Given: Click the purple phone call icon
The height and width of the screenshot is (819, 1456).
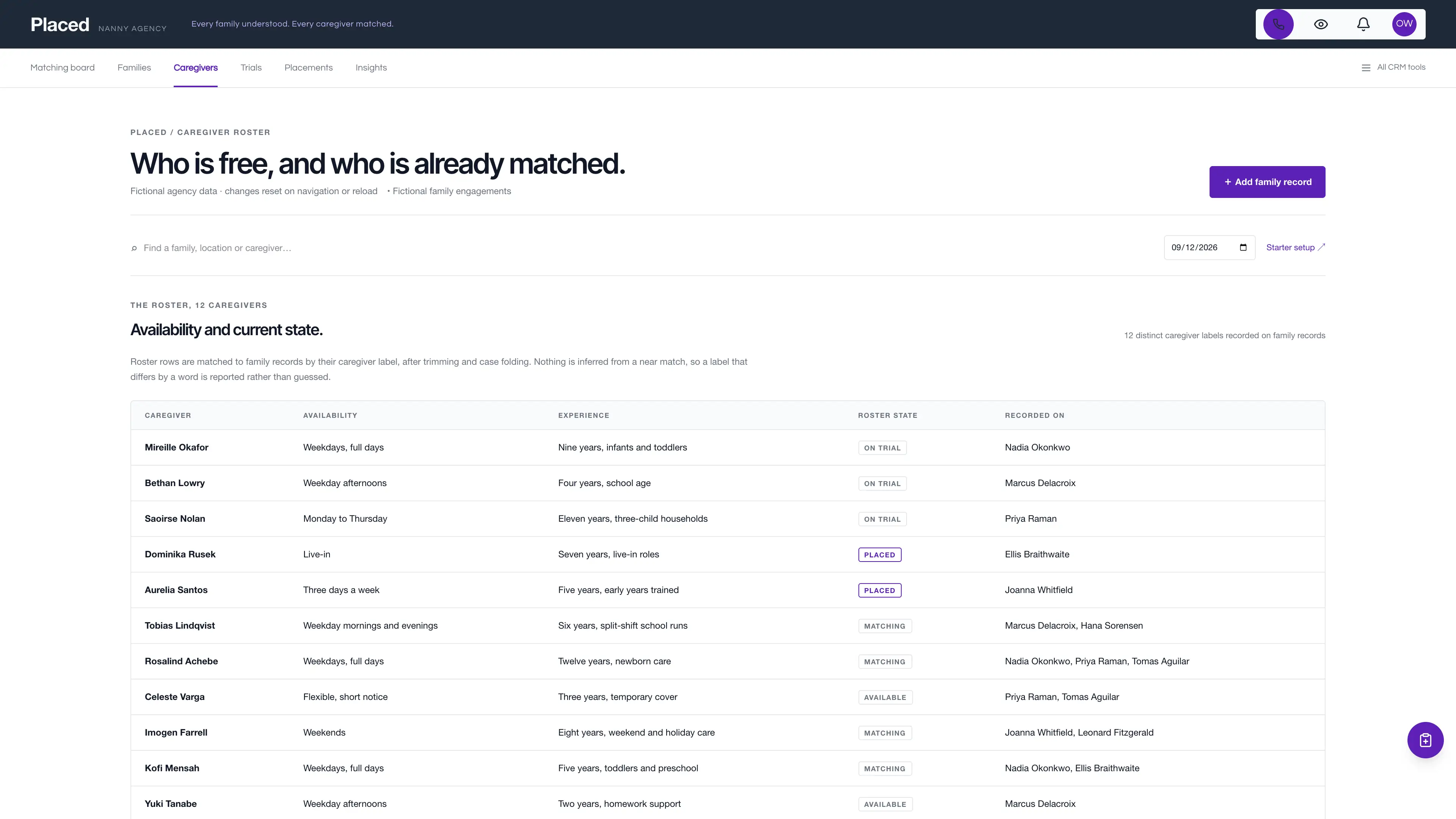Looking at the screenshot, I should pyautogui.click(x=1278, y=24).
